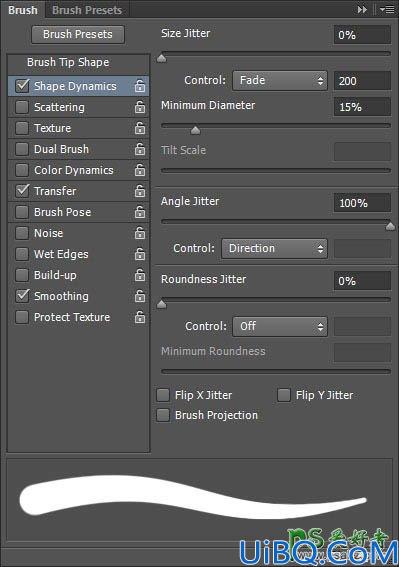Open the Roundness Jitter Control dropdown set to Off
The image size is (399, 567).
(x=280, y=327)
